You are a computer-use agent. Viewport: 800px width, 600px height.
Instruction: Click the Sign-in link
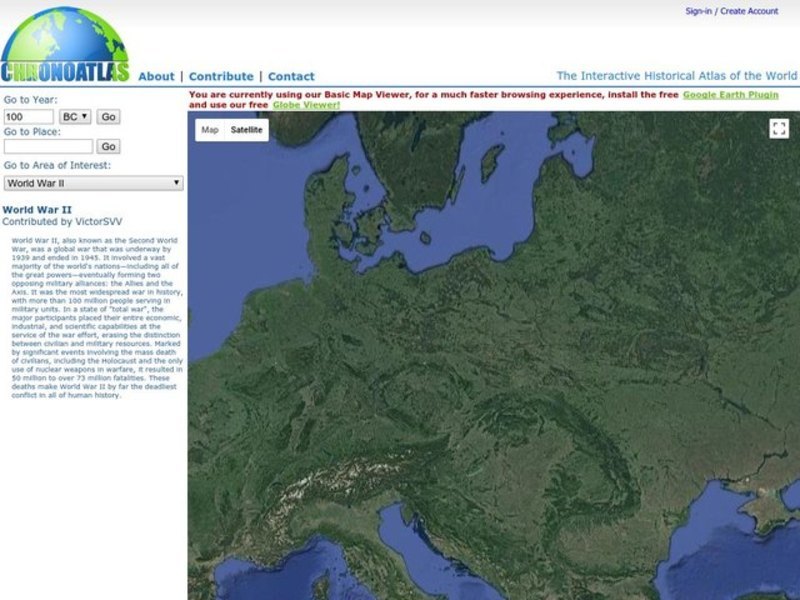700,11
